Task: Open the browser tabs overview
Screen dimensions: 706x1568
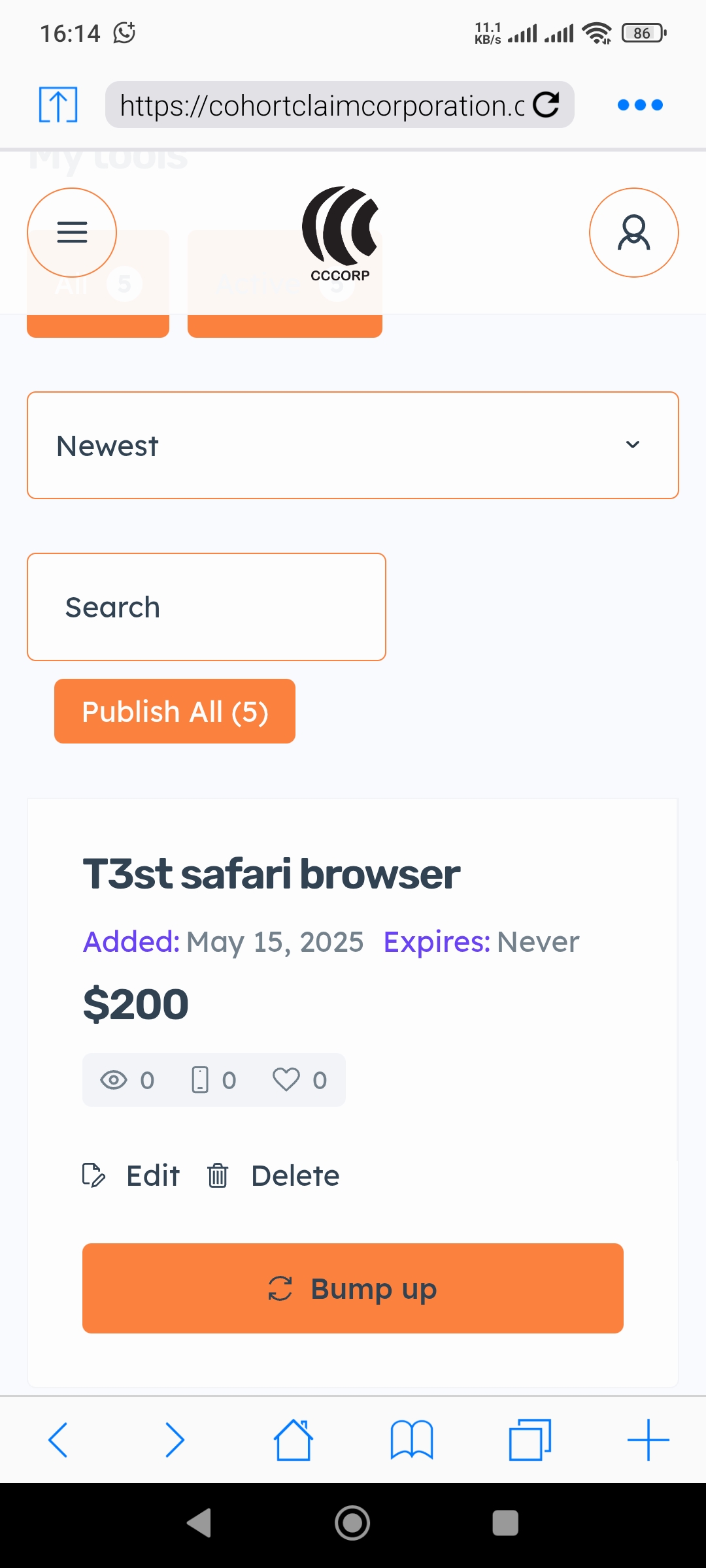Action: [529, 1439]
